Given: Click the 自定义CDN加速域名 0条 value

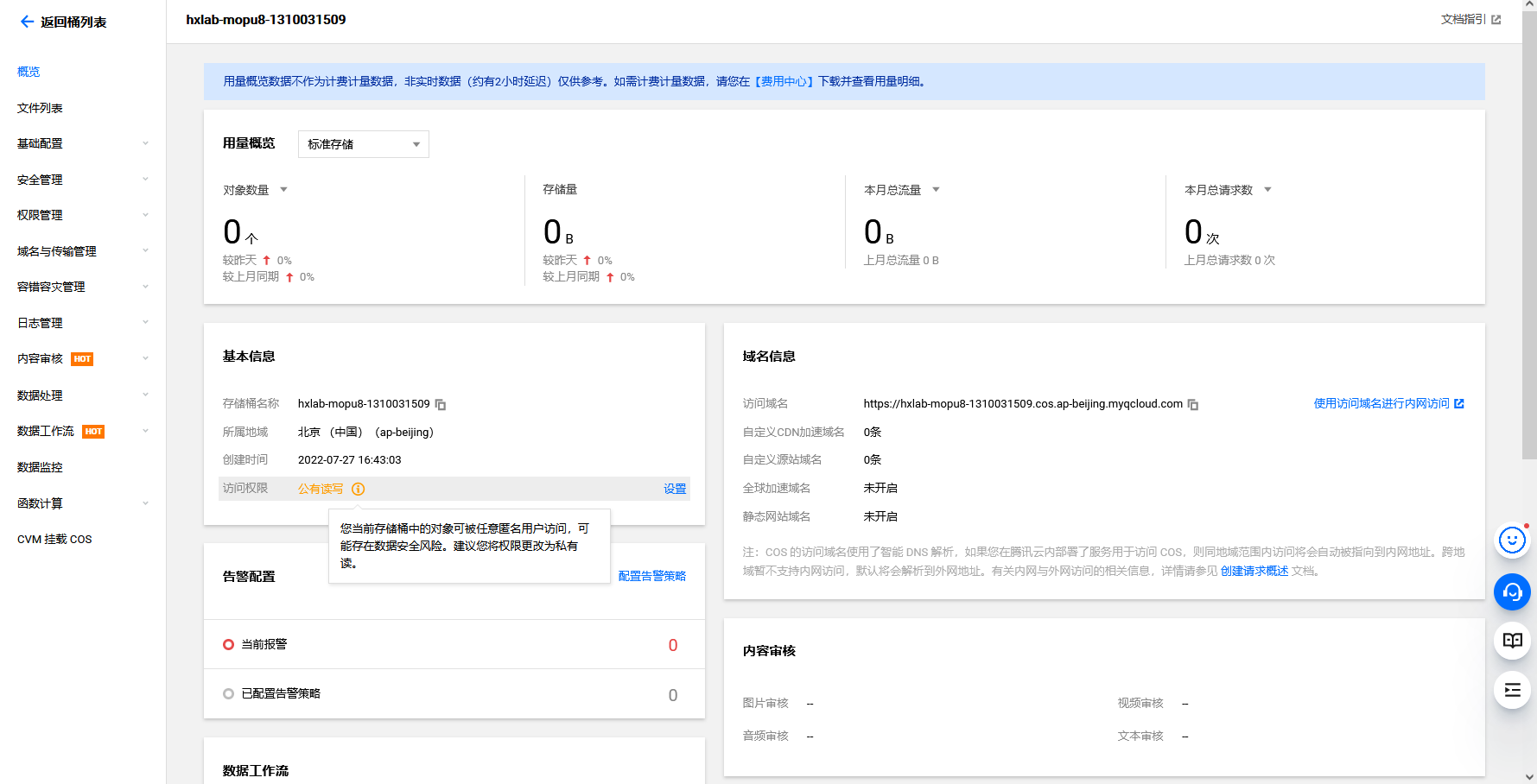Looking at the screenshot, I should (x=873, y=432).
